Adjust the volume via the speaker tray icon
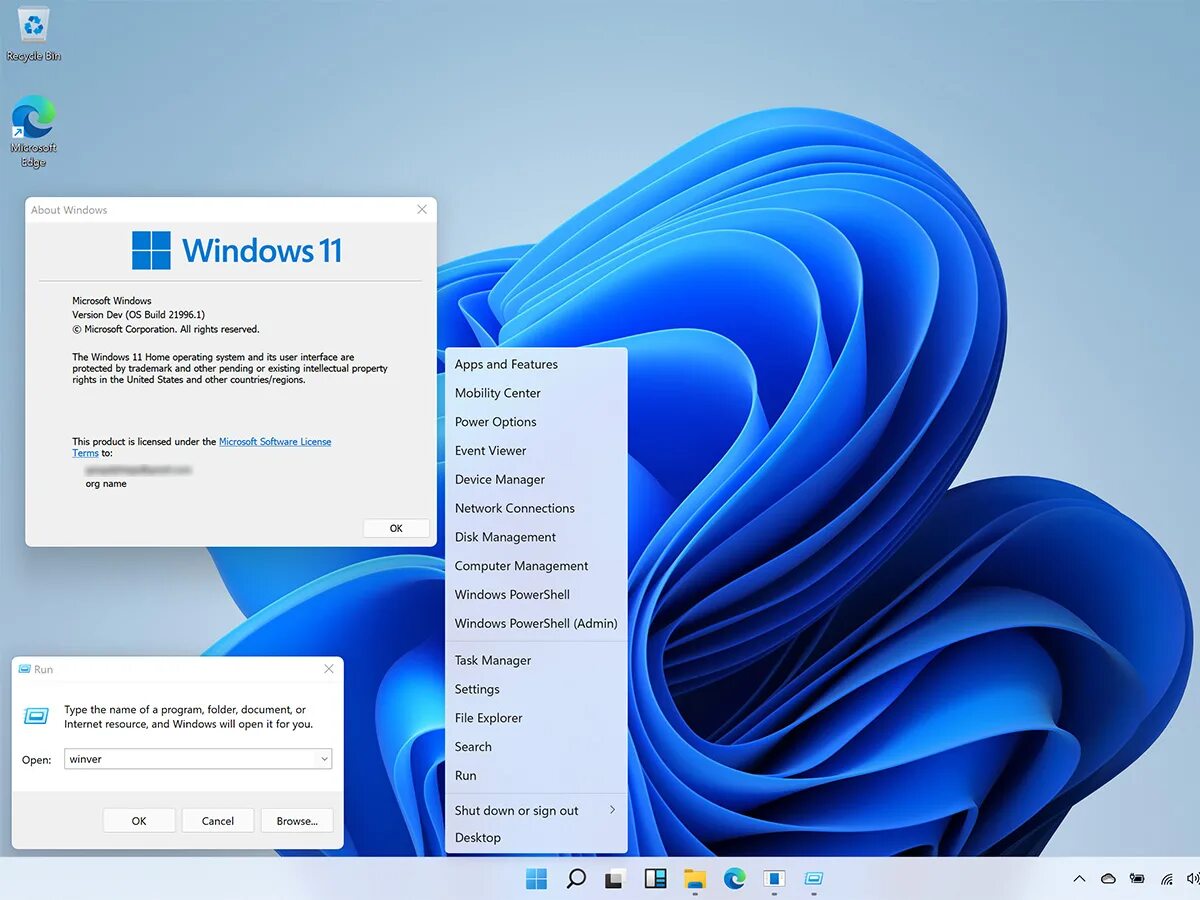Screen dimensions: 1200x900 (1194, 878)
